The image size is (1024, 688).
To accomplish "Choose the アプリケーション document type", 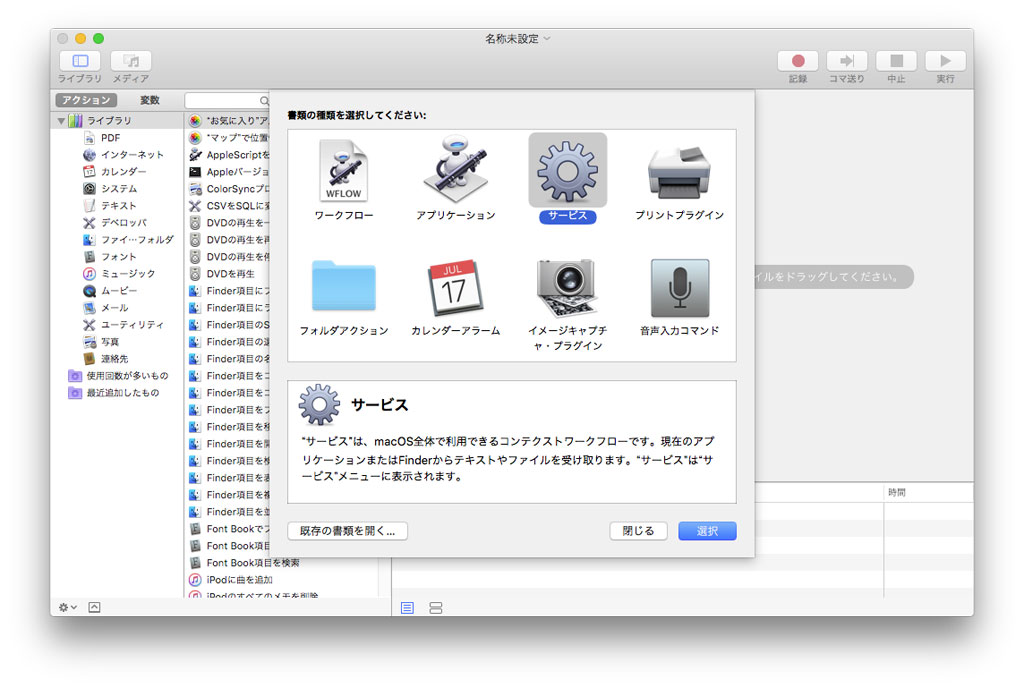I will [455, 170].
